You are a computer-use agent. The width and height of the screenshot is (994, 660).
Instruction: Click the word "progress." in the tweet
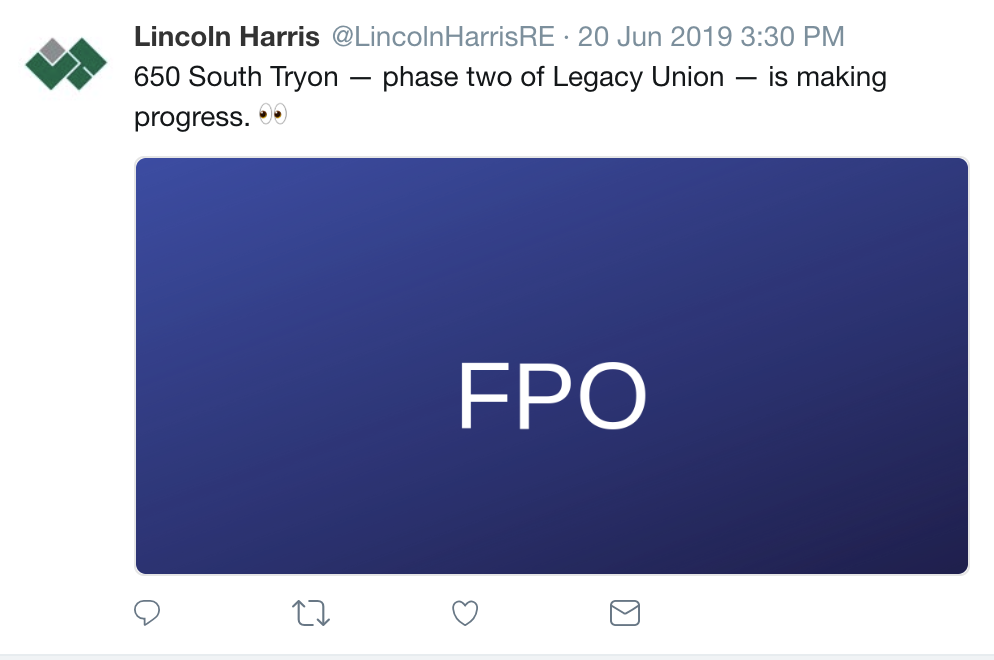pyautogui.click(x=191, y=117)
